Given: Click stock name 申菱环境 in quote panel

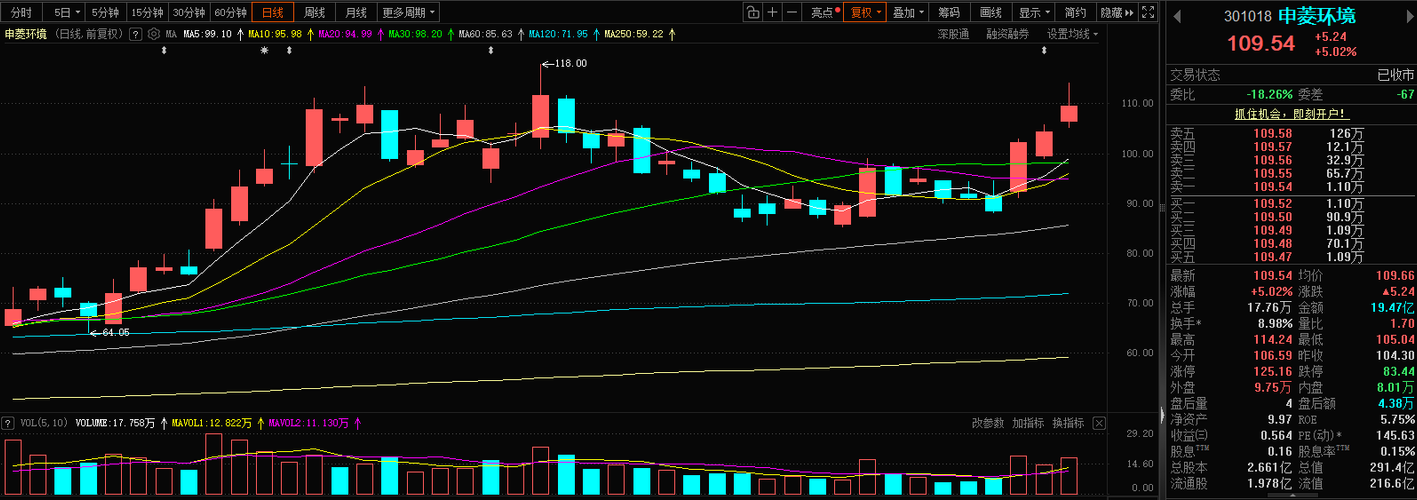Looking at the screenshot, I should [x=1317, y=16].
